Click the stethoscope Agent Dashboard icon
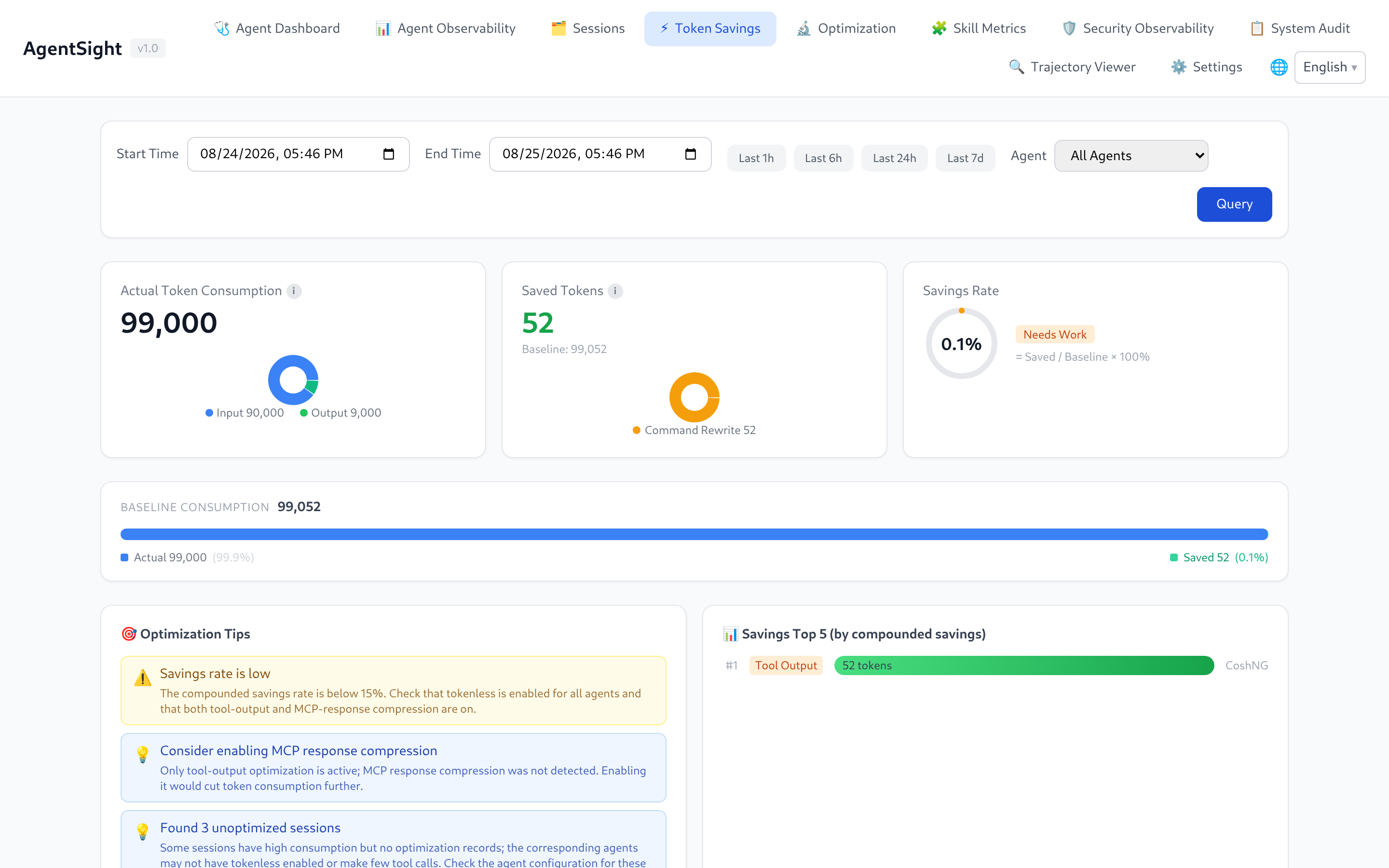 221,28
